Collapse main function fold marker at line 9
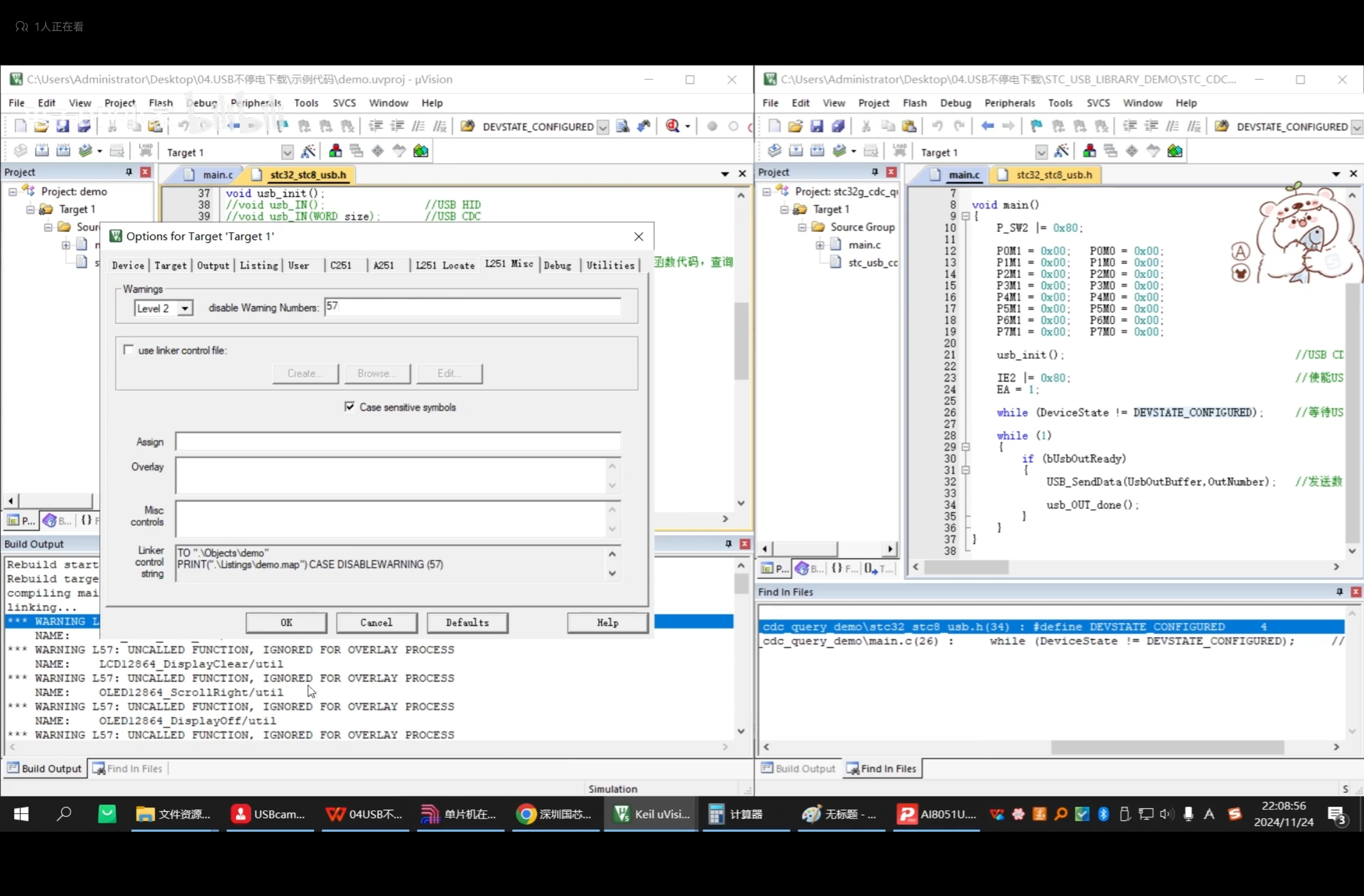This screenshot has width=1364, height=896. click(x=965, y=217)
